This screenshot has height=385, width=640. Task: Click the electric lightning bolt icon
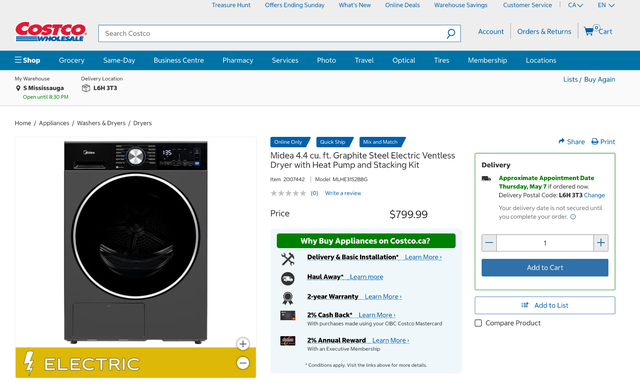click(x=29, y=363)
